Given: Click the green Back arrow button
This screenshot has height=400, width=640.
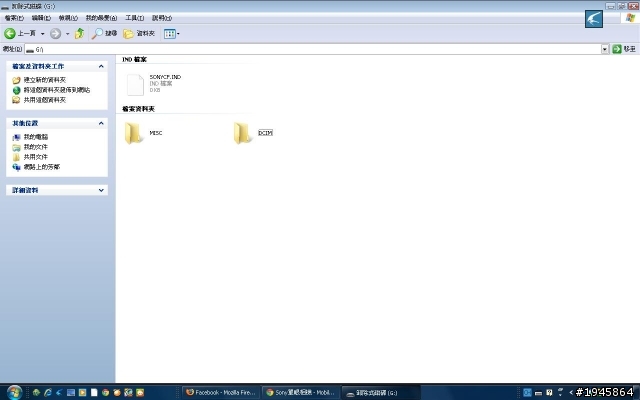Looking at the screenshot, I should tap(10, 33).
